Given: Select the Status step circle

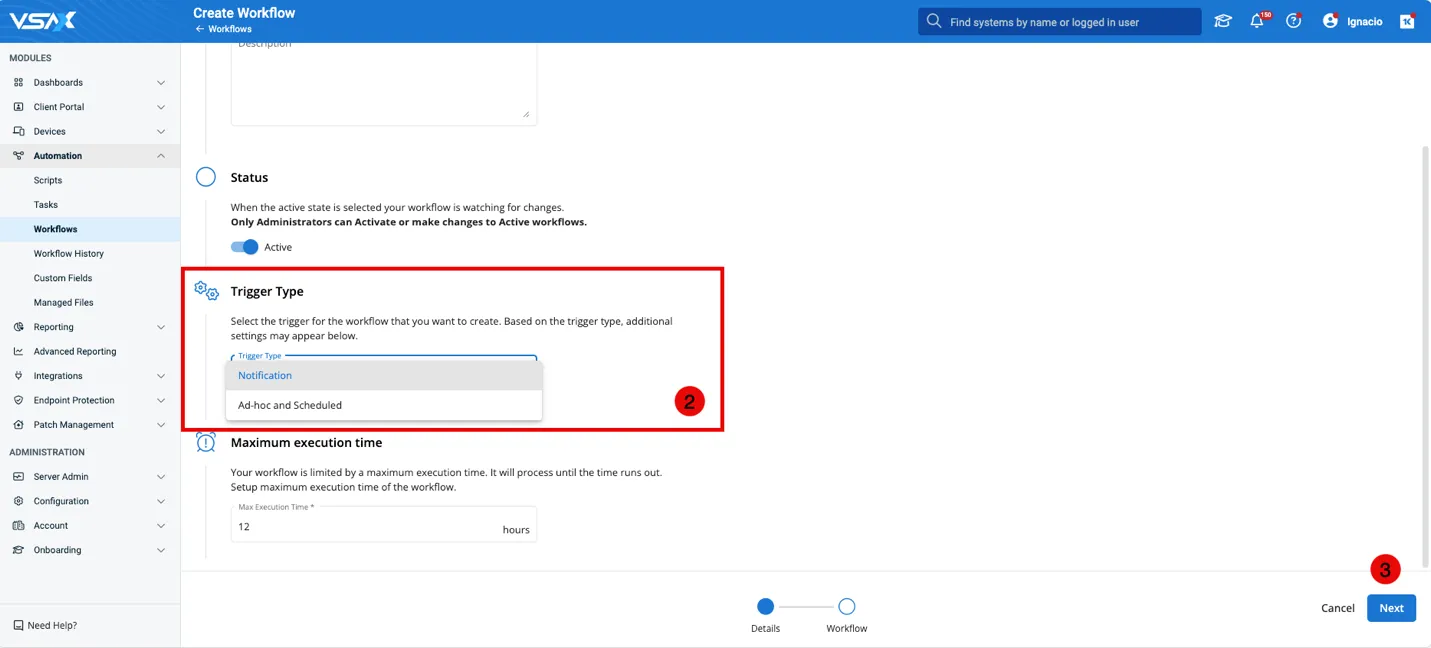Looking at the screenshot, I should [x=206, y=177].
